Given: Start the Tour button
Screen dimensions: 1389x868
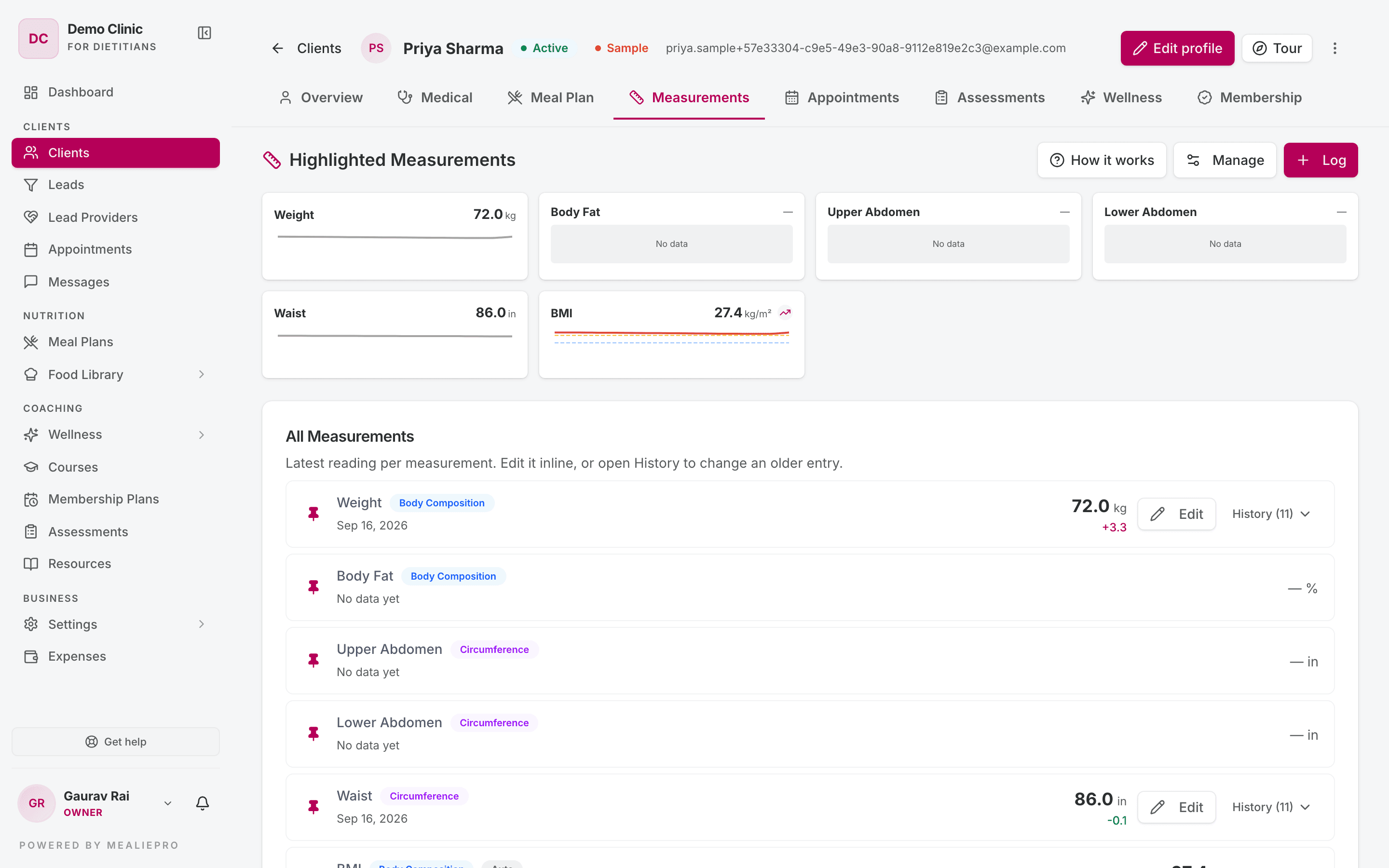Looking at the screenshot, I should click(x=1277, y=48).
